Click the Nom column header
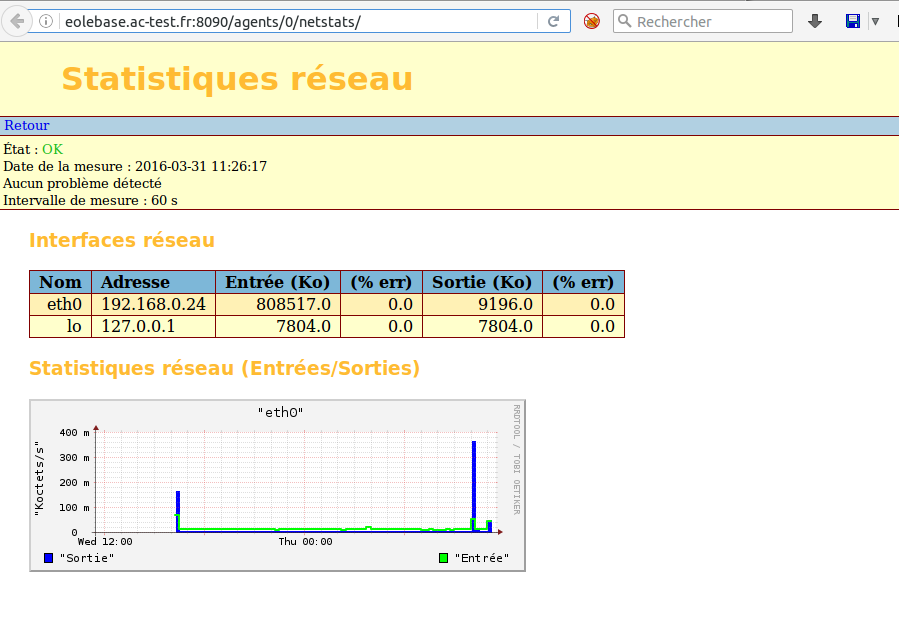Screen dimensions: 899x639 pos(61,282)
